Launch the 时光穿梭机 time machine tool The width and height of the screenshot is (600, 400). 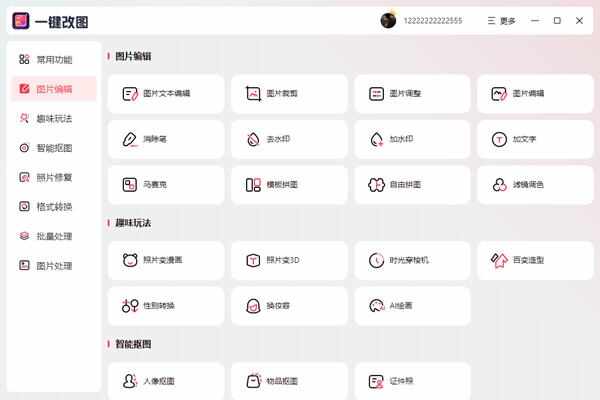pos(412,260)
